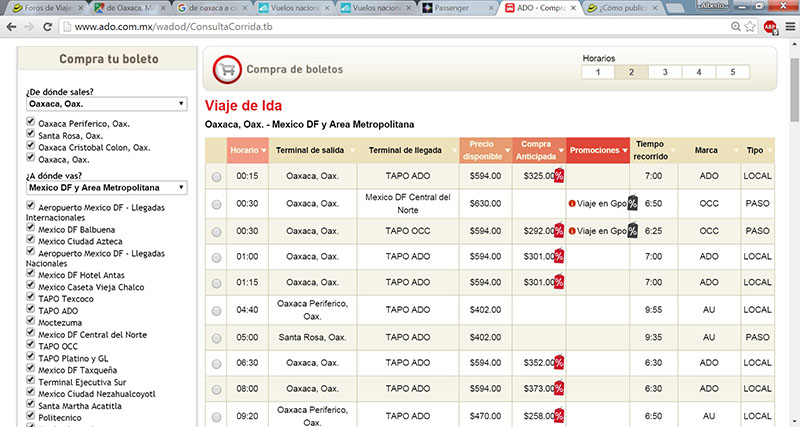Click $402.00 price in the 05:00 row

pos(485,337)
